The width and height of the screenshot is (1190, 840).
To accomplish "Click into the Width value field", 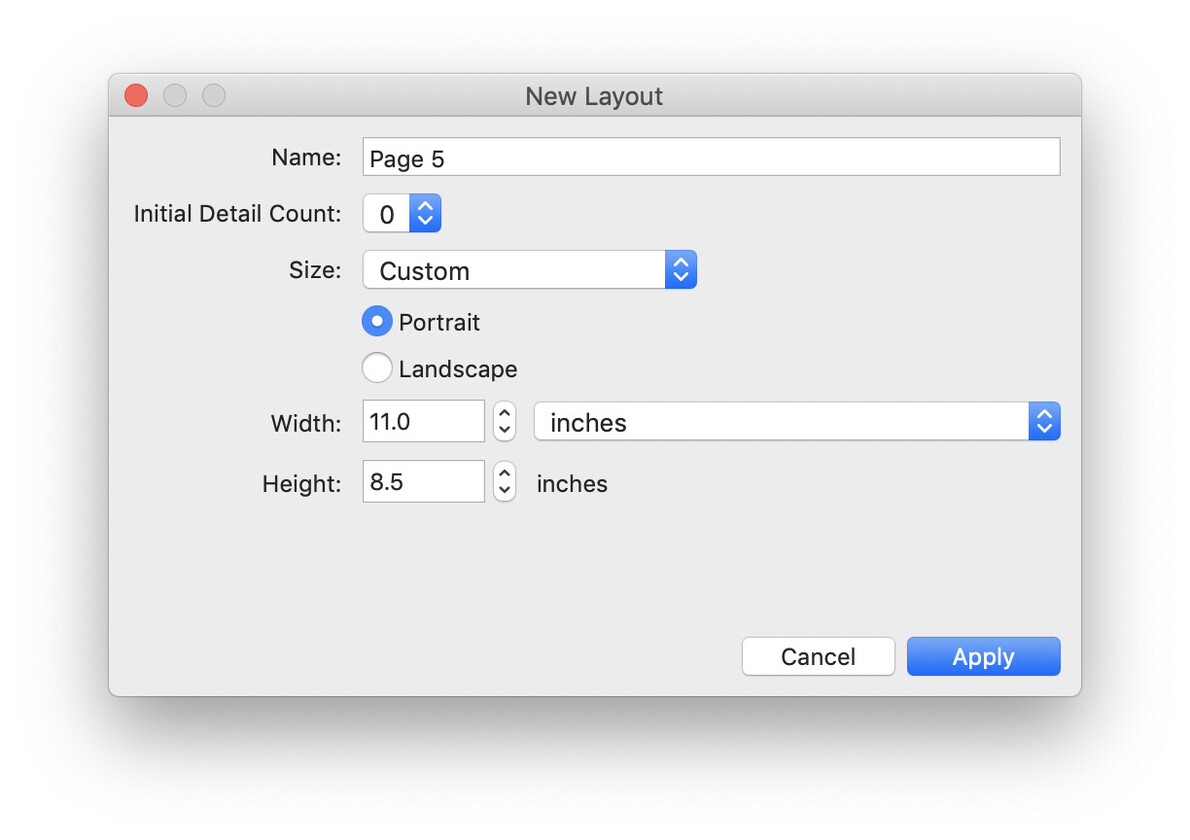I will [423, 422].
